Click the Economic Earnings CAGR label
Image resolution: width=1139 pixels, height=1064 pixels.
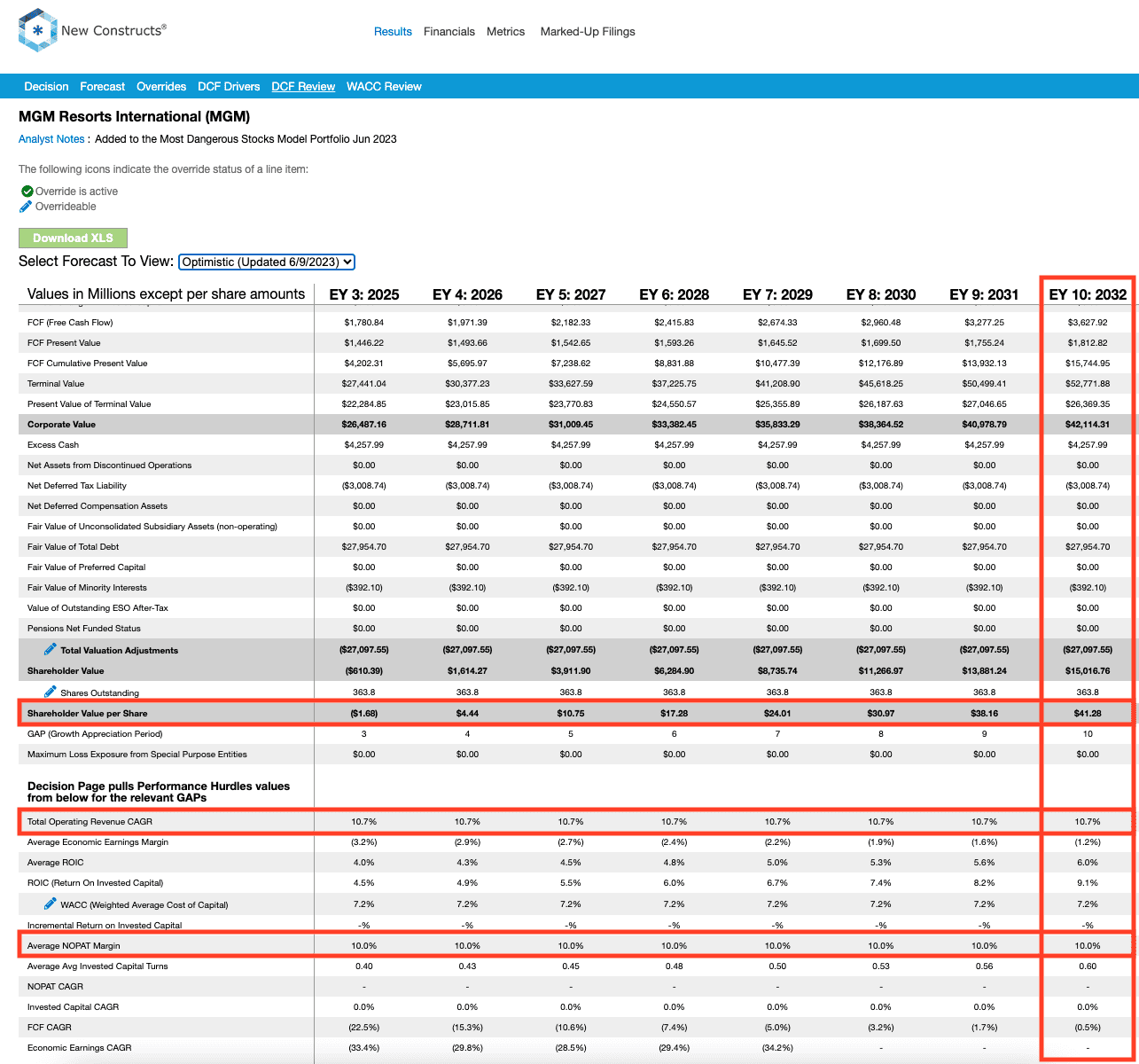[x=80, y=1047]
